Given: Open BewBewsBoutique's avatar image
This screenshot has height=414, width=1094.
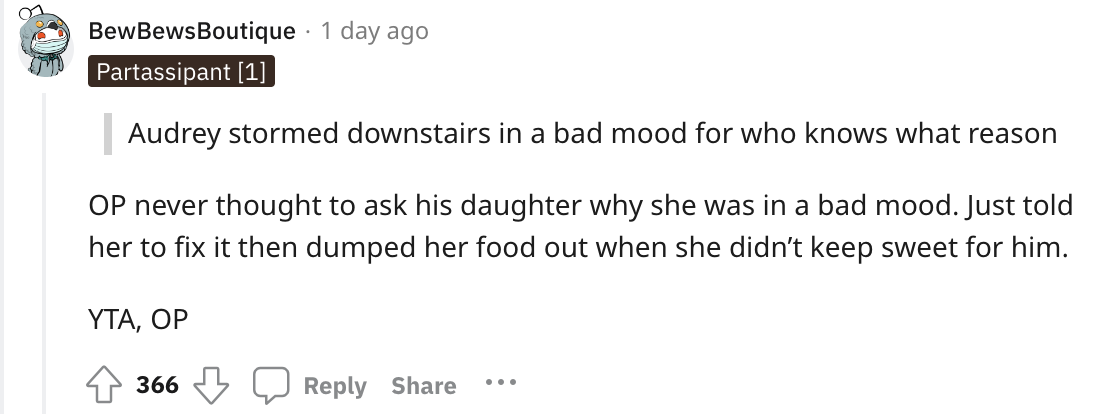Looking at the screenshot, I should (46, 45).
